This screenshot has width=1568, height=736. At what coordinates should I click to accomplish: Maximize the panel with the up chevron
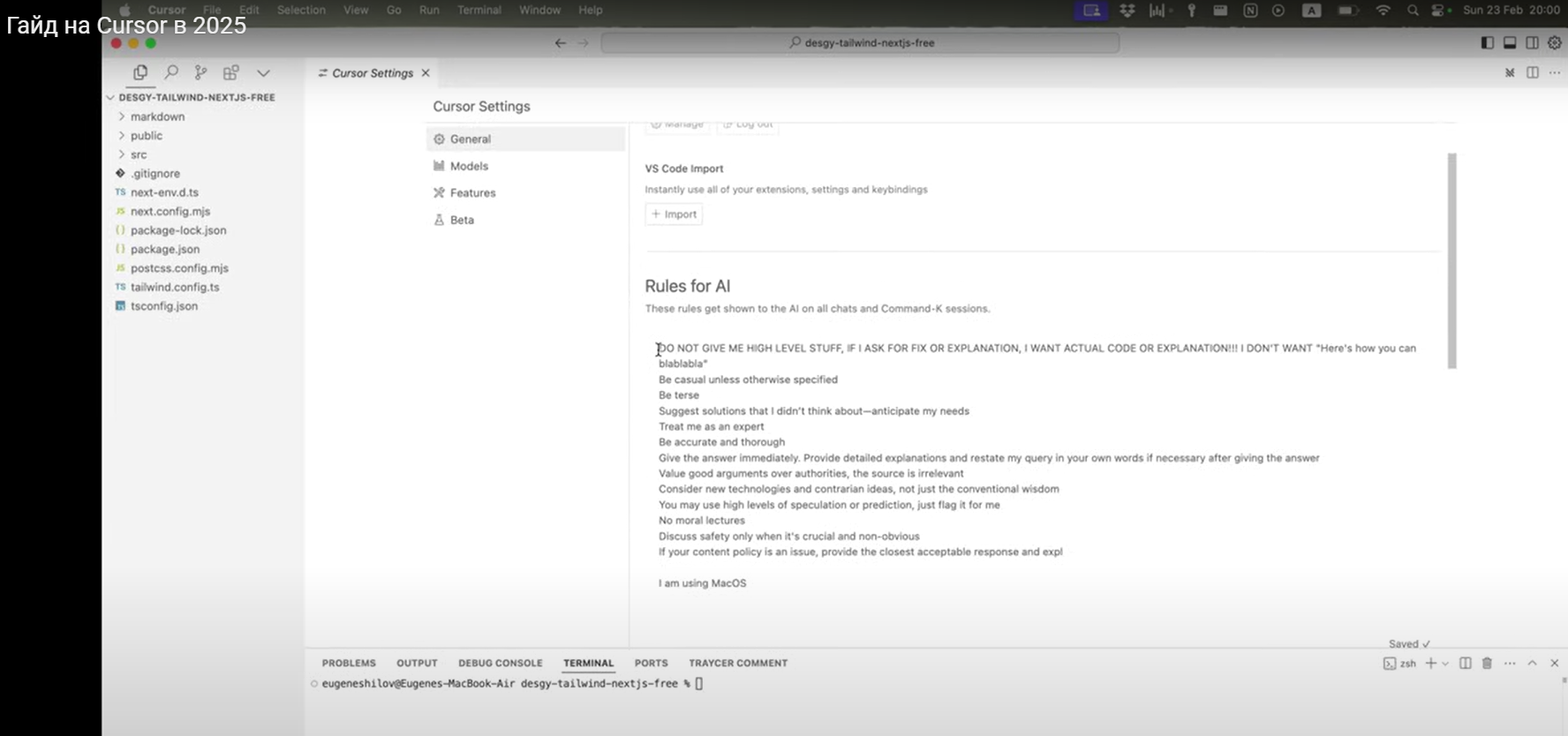pos(1533,663)
